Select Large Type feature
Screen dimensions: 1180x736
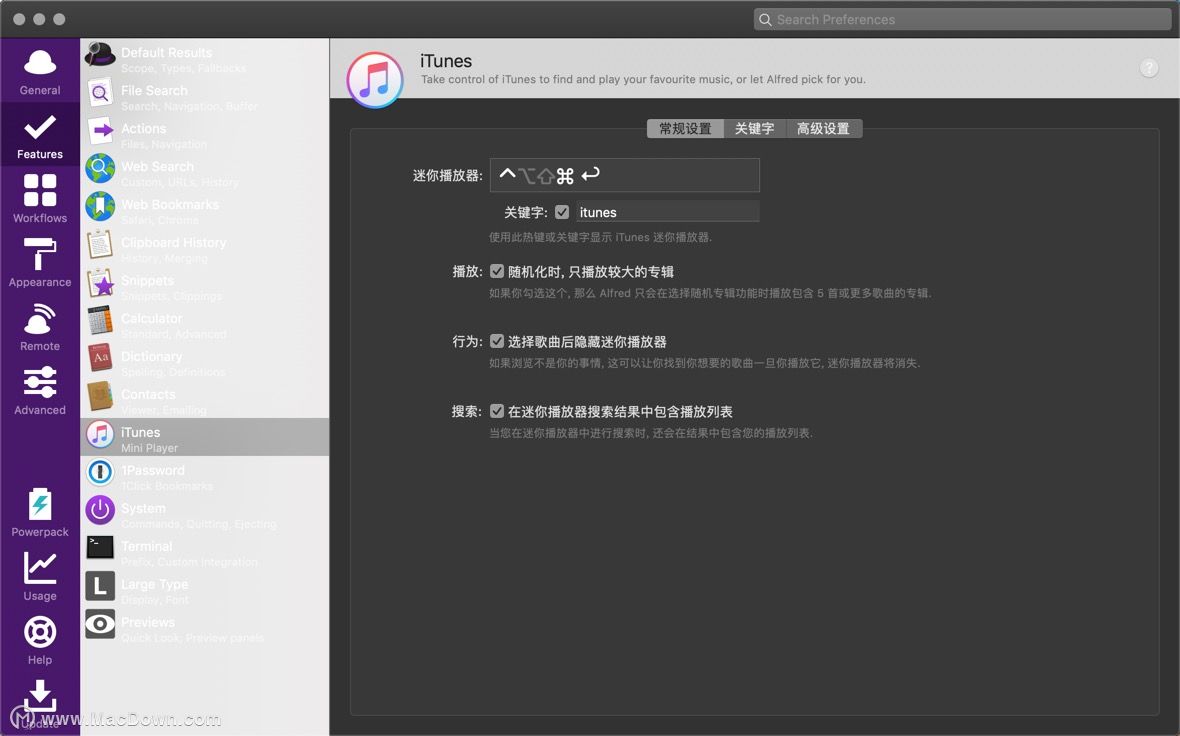[x=205, y=590]
